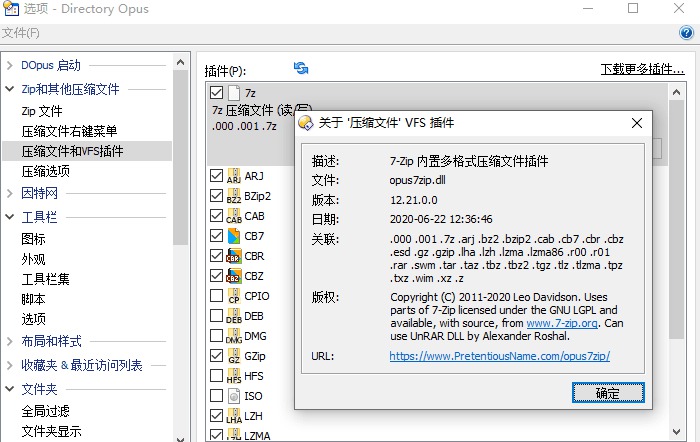700x442 pixels.
Task: Enable the HFS plugin checkbox
Action: (x=217, y=375)
